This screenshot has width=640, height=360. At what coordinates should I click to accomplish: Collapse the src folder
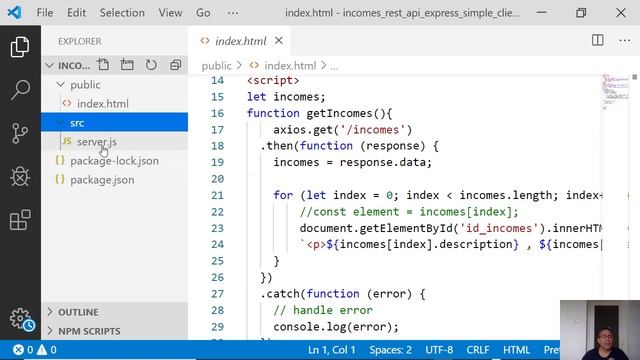[x=60, y=122]
